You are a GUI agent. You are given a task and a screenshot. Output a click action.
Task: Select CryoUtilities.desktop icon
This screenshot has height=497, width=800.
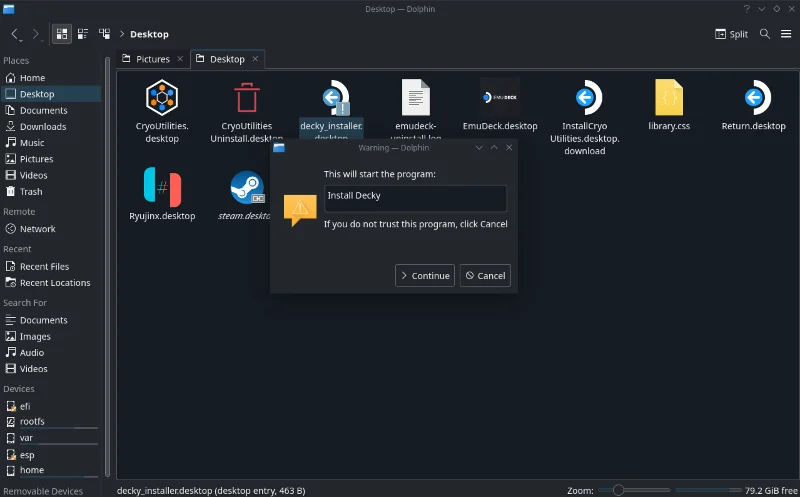(162, 97)
